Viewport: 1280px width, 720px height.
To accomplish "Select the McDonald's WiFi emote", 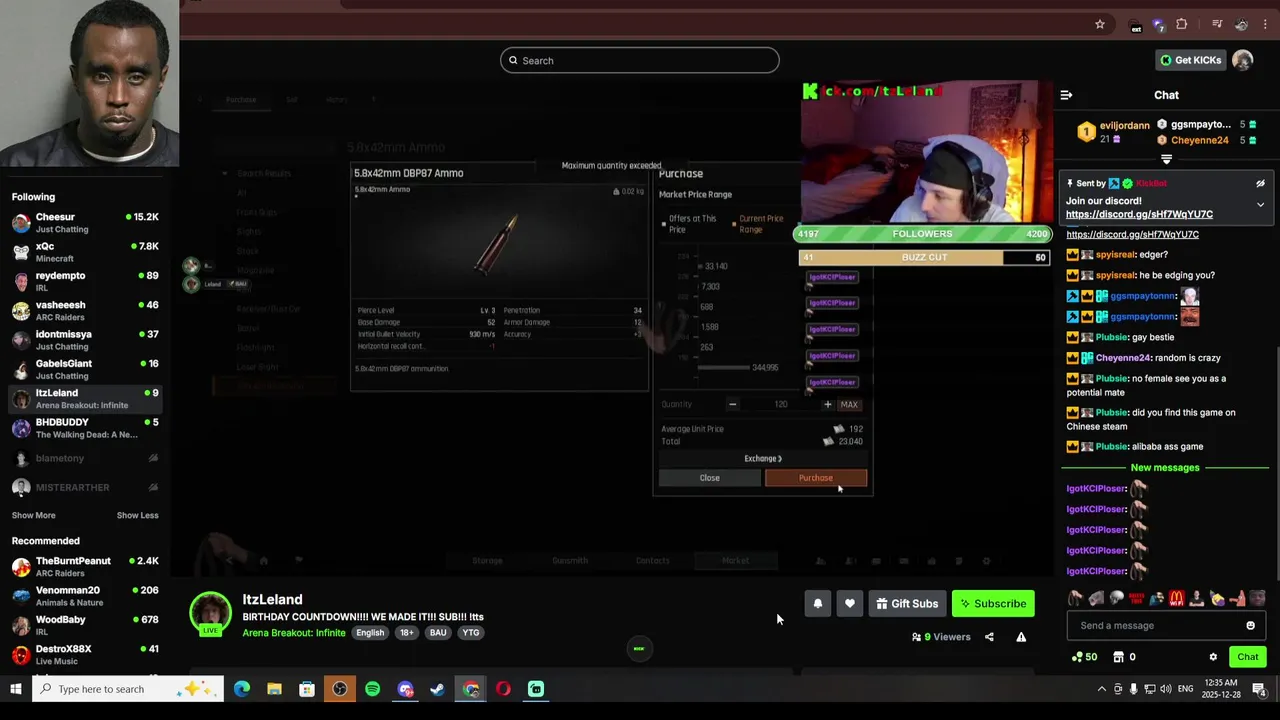I will tap(1177, 599).
